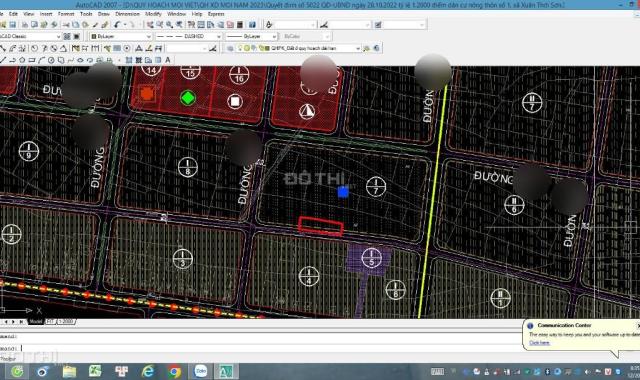Expand the Dimension toolbar's dim style dropdown

204,49
